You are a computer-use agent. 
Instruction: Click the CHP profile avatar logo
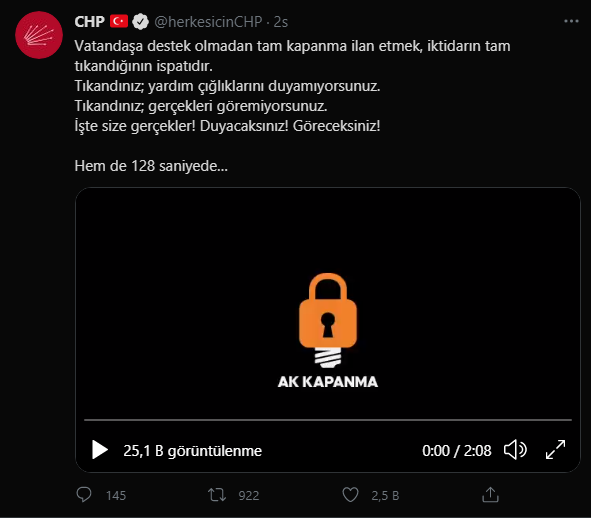tap(39, 35)
